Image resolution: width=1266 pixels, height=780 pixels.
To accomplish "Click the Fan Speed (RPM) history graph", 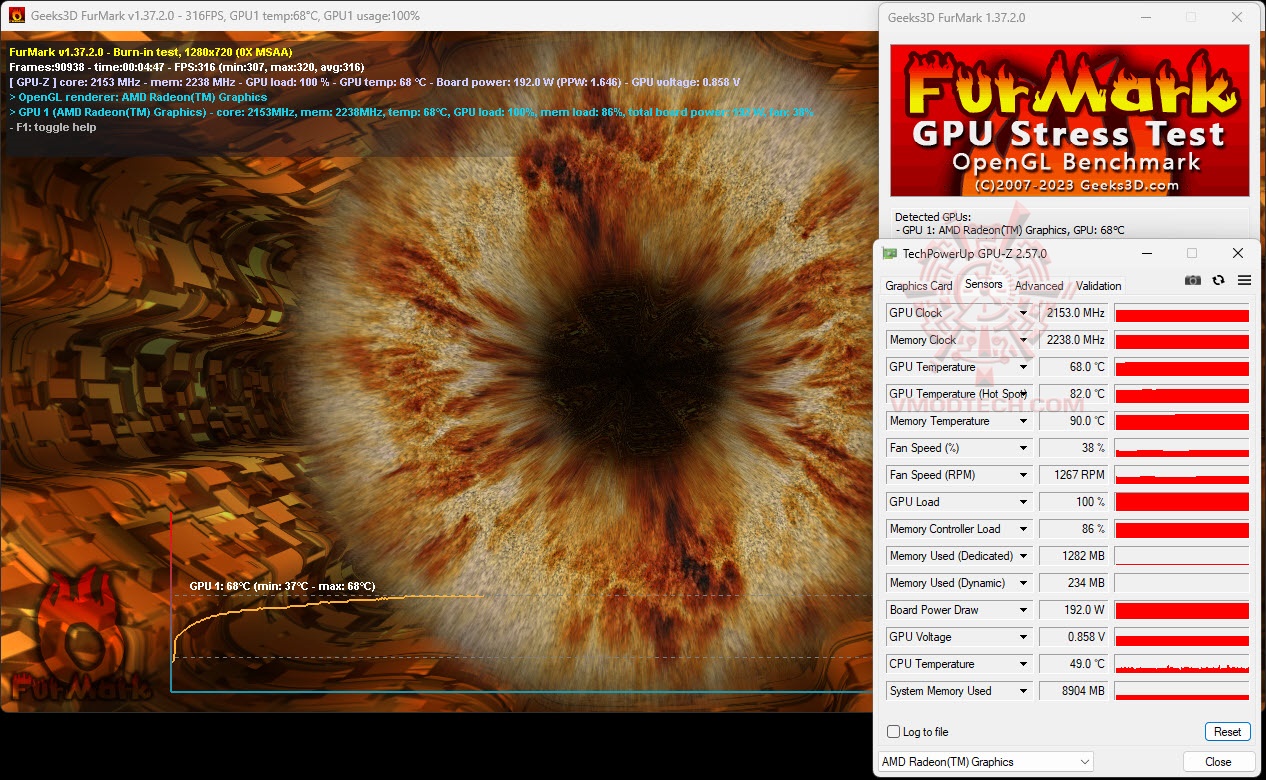I will tap(1182, 475).
